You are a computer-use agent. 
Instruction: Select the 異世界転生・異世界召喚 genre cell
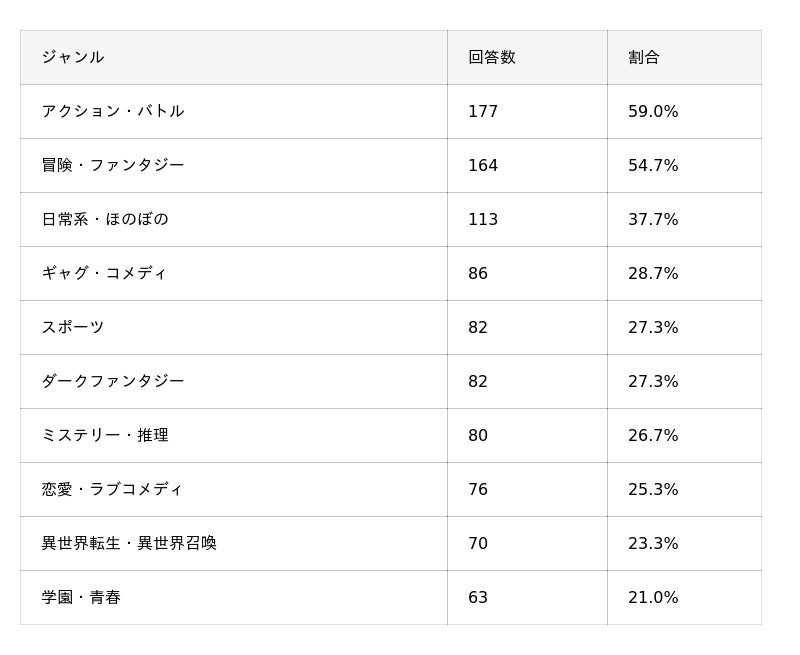click(129, 543)
